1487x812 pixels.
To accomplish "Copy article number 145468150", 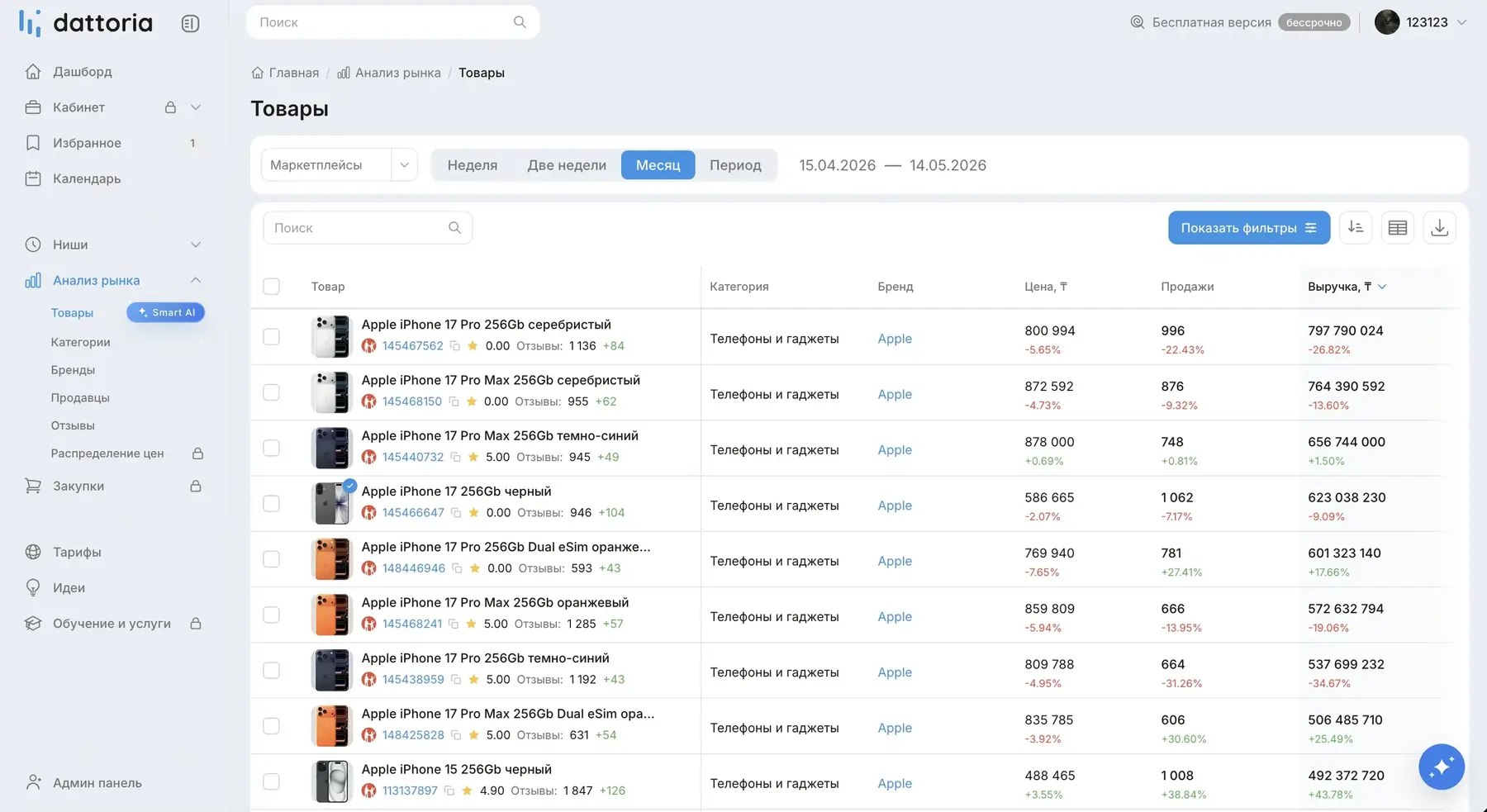I will pos(453,401).
